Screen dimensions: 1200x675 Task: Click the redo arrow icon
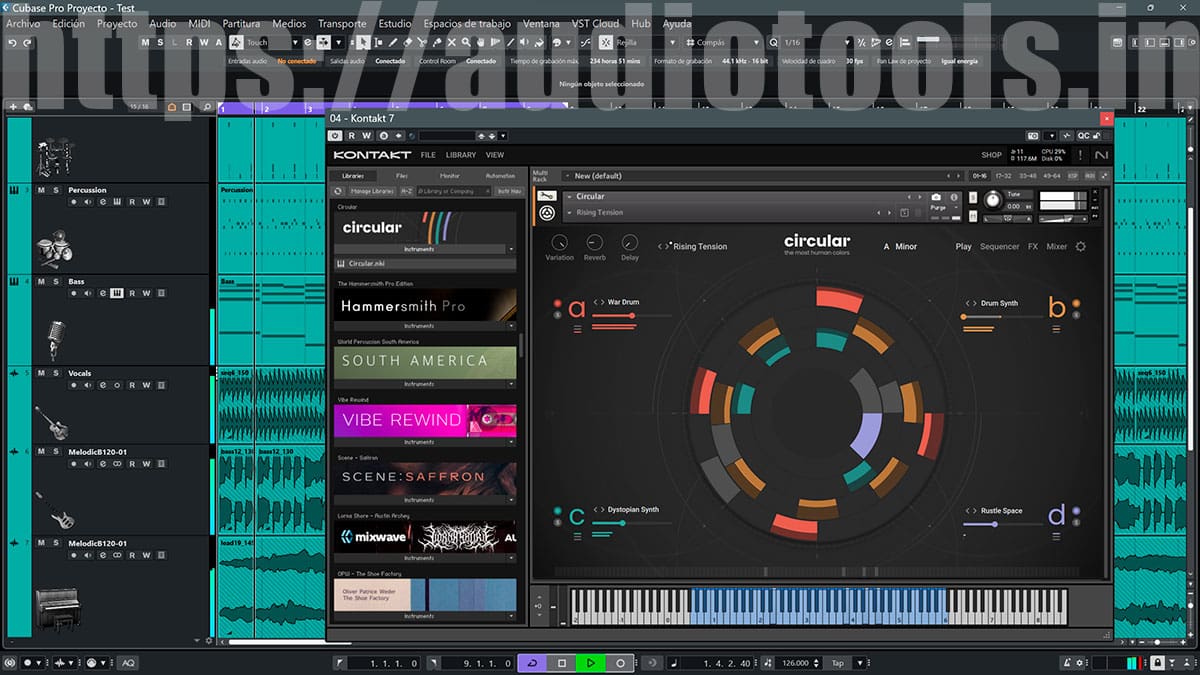click(x=27, y=43)
